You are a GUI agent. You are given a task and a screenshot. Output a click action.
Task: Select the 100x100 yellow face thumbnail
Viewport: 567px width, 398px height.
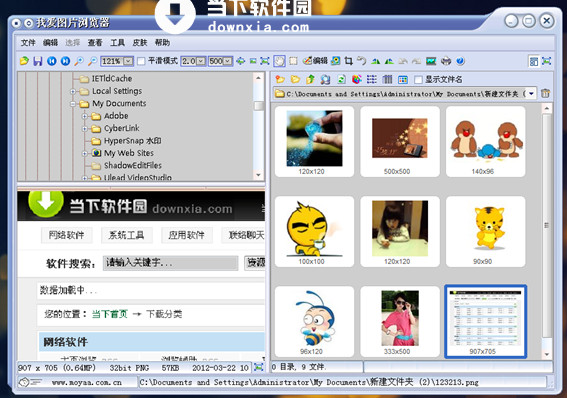(x=314, y=231)
